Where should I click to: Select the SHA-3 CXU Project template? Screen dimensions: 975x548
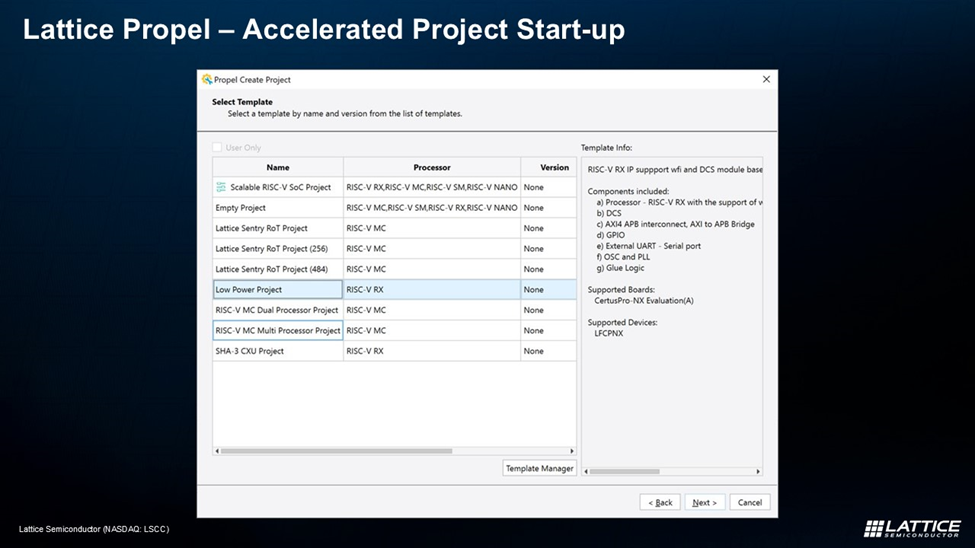click(x=250, y=351)
